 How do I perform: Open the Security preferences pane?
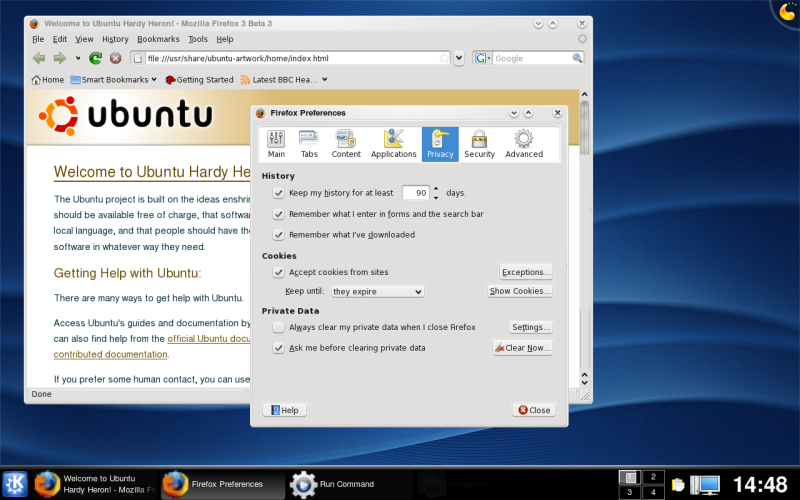[479, 144]
